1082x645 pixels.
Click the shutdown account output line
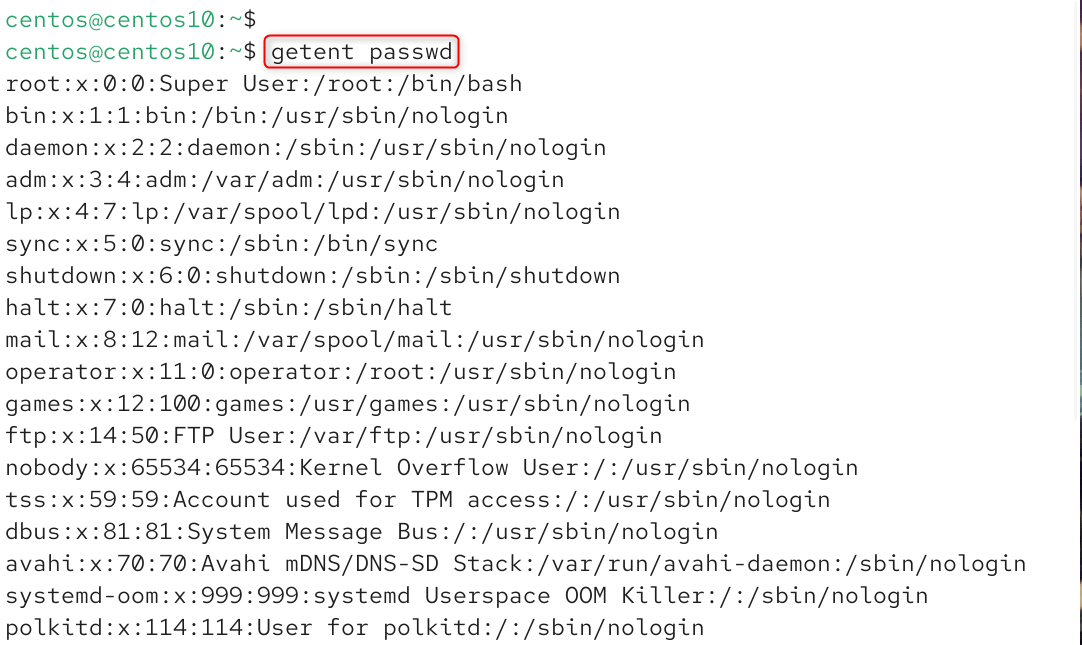point(312,276)
